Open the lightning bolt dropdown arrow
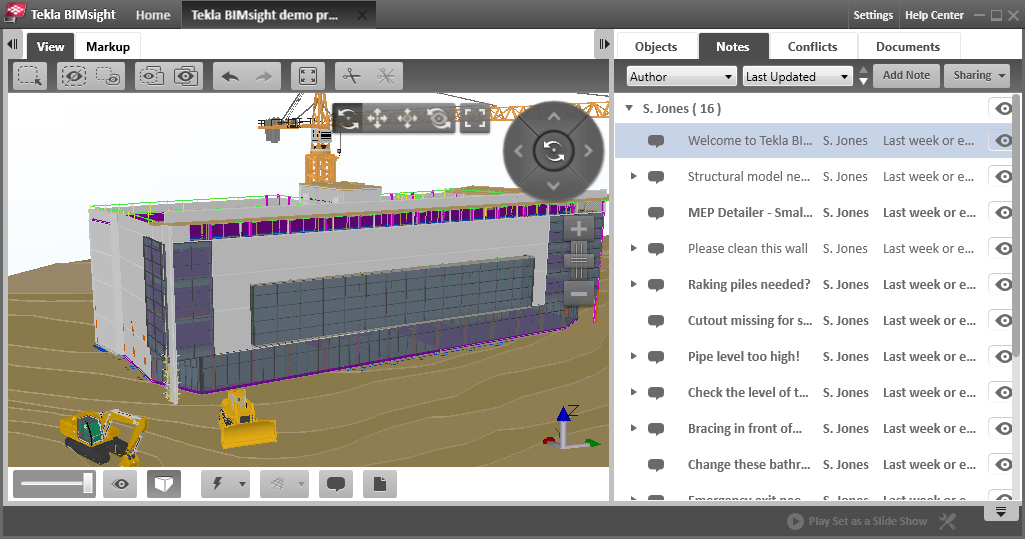 click(x=243, y=484)
